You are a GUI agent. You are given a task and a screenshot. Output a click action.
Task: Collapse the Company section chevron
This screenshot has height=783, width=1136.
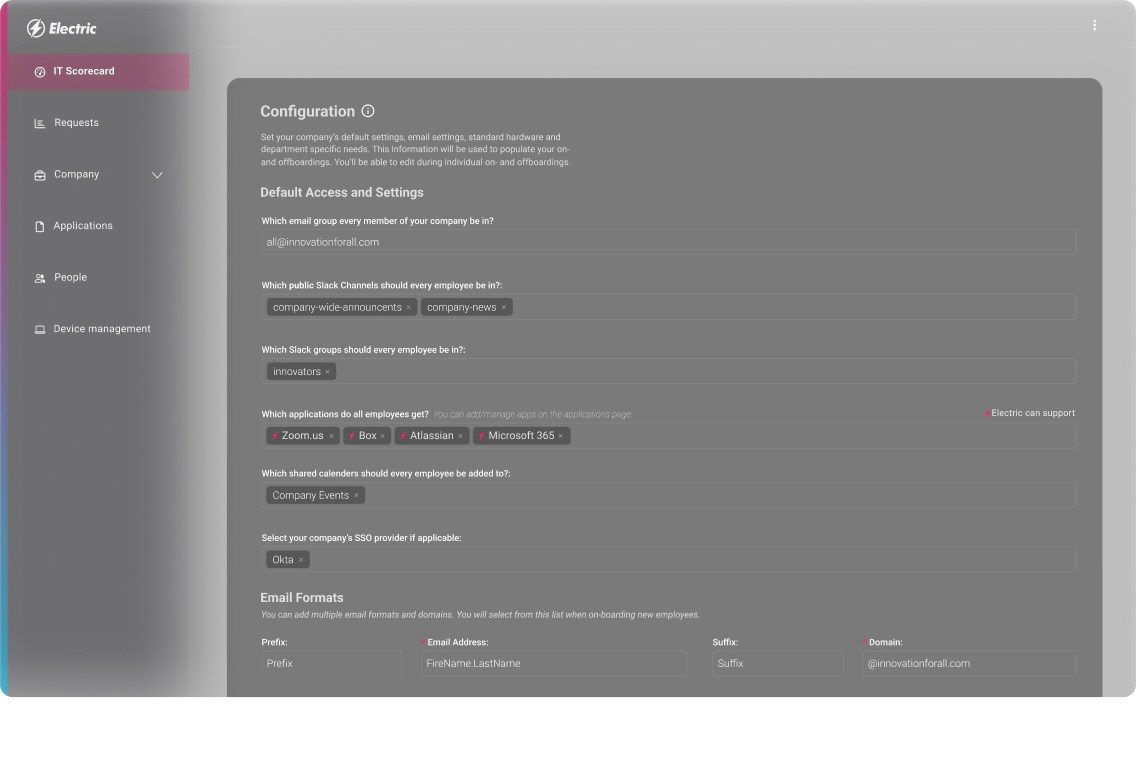pyautogui.click(x=157, y=174)
